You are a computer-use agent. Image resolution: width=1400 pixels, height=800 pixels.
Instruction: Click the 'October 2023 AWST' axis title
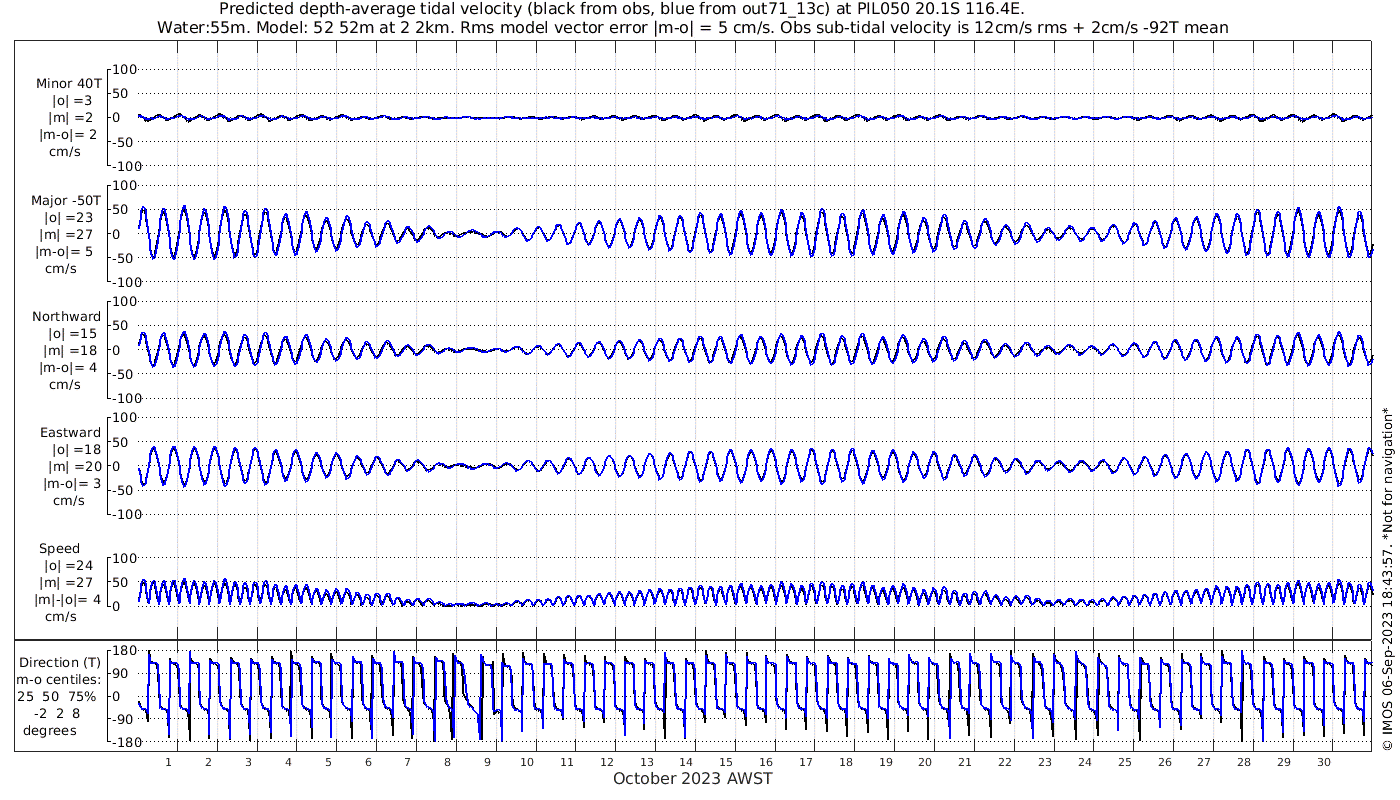(x=692, y=779)
